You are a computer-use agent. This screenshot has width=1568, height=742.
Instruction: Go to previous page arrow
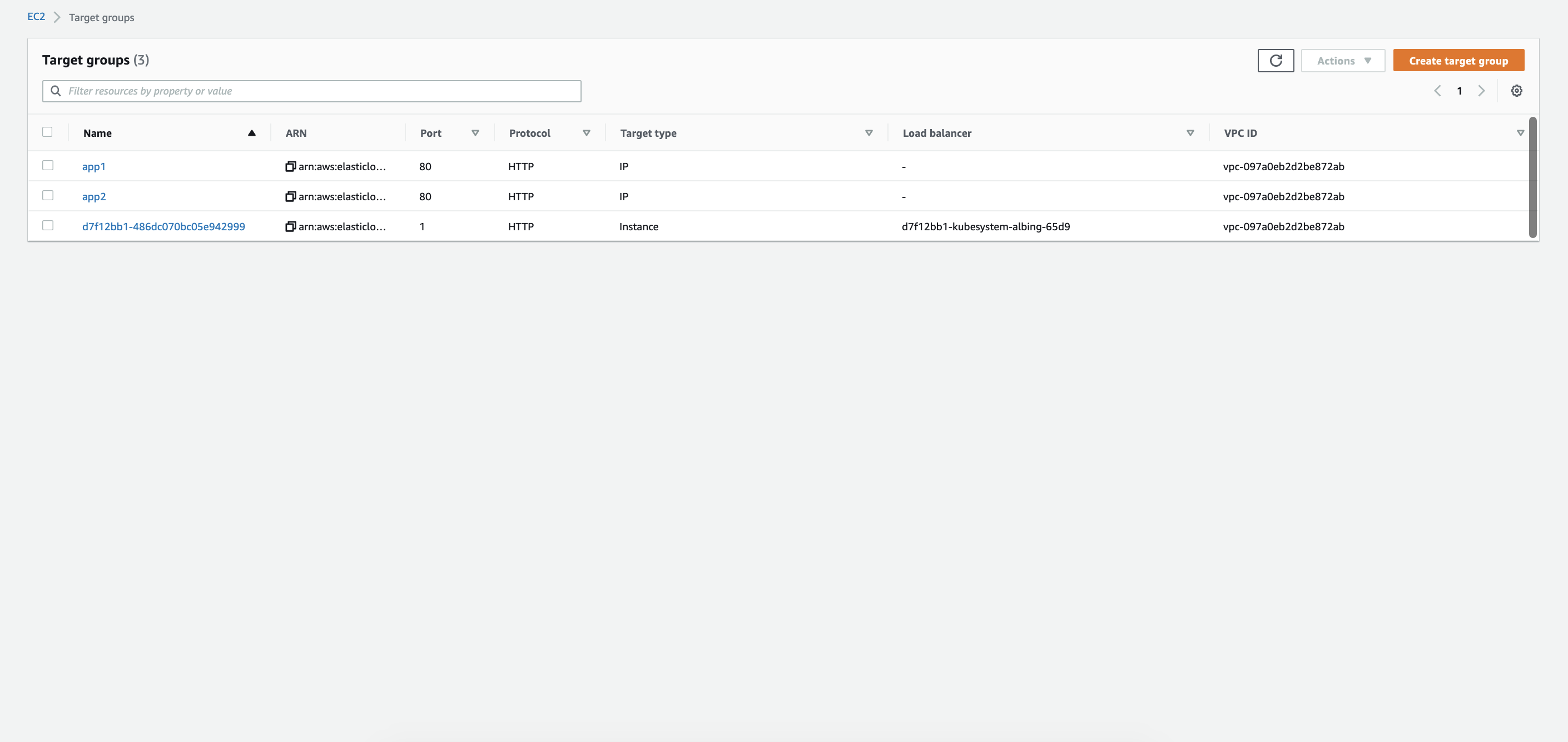pos(1437,91)
